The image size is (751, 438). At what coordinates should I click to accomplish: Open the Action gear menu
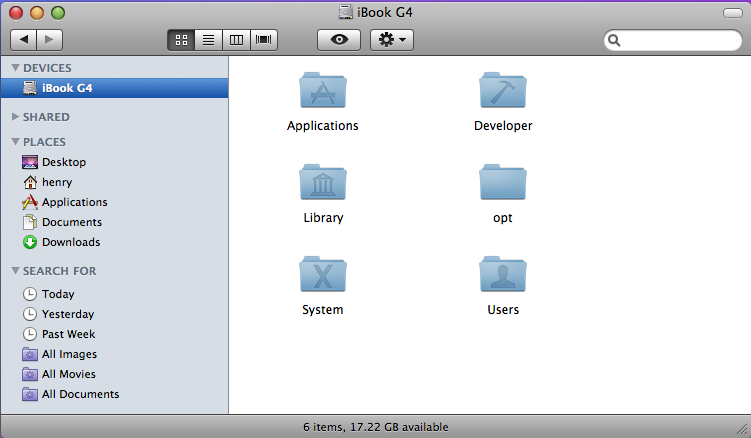click(392, 40)
